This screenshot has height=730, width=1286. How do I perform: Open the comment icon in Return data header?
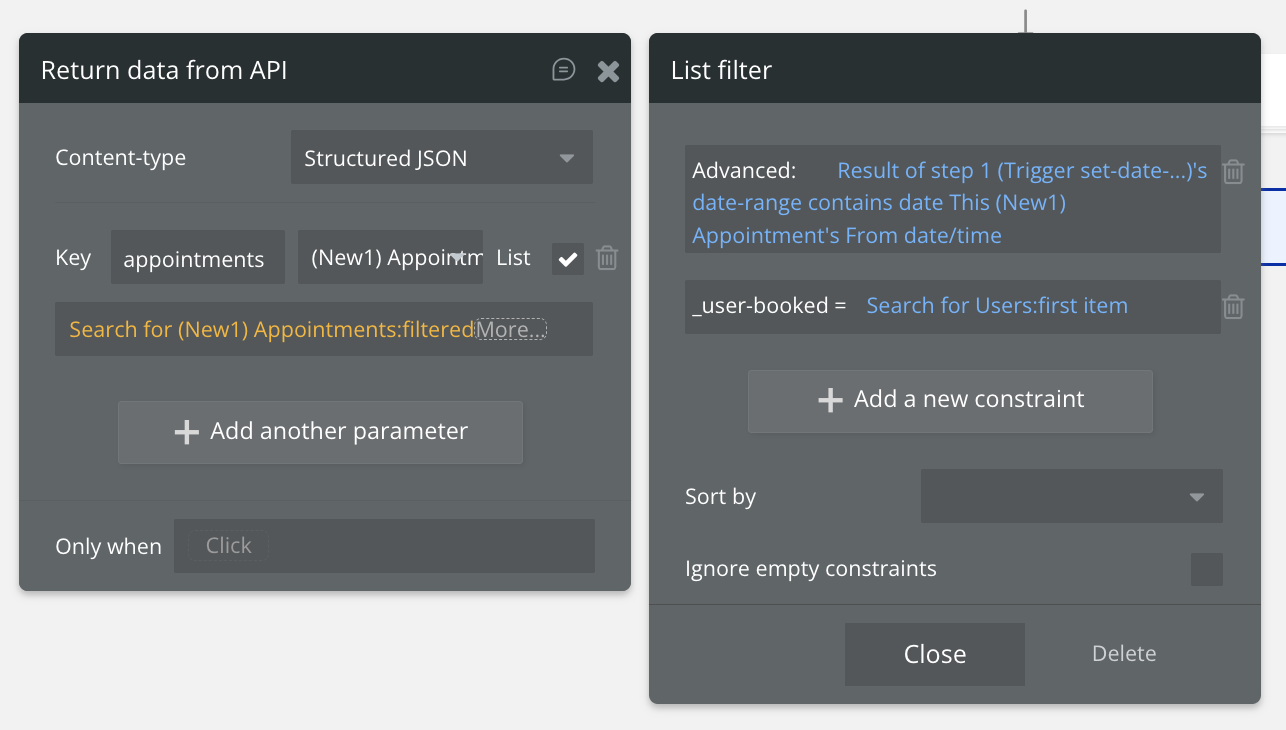pyautogui.click(x=564, y=70)
